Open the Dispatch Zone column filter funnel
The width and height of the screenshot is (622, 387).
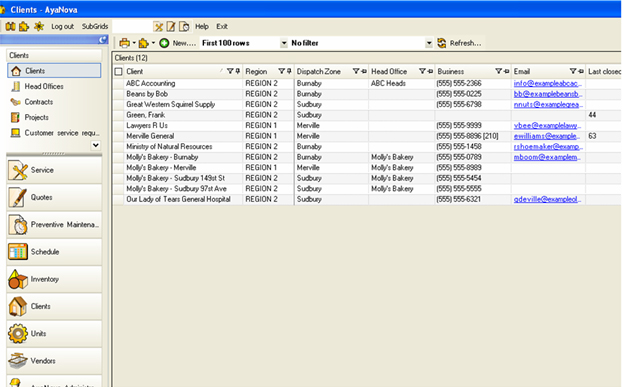[x=356, y=71]
